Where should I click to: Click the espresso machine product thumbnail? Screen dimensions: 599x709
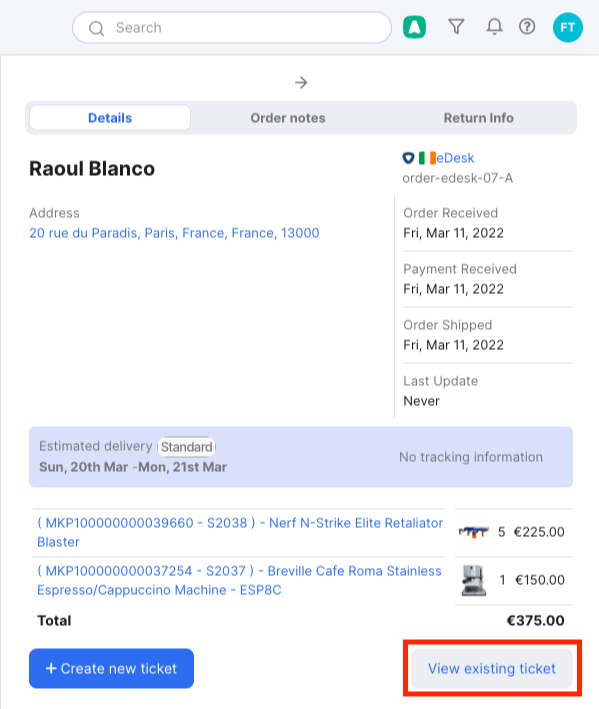click(x=473, y=580)
